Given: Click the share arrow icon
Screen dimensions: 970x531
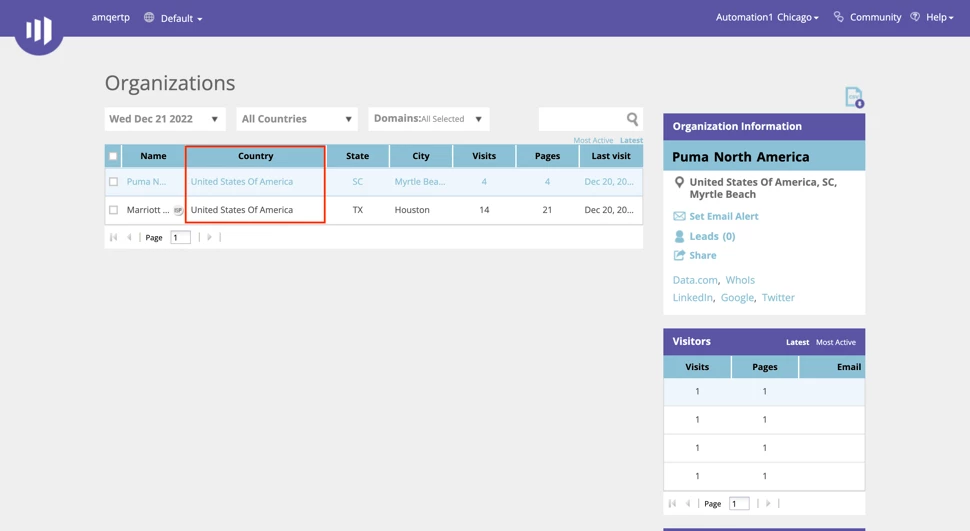Looking at the screenshot, I should [x=679, y=255].
